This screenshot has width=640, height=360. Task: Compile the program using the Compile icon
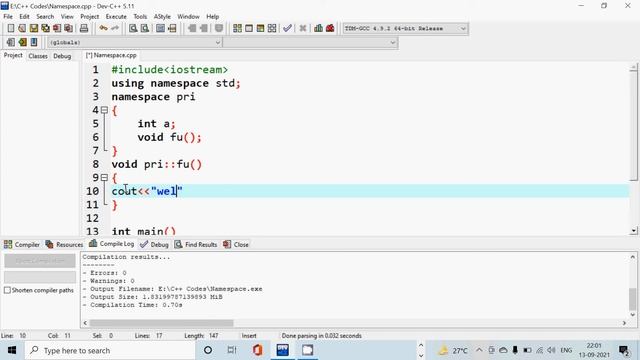237,28
